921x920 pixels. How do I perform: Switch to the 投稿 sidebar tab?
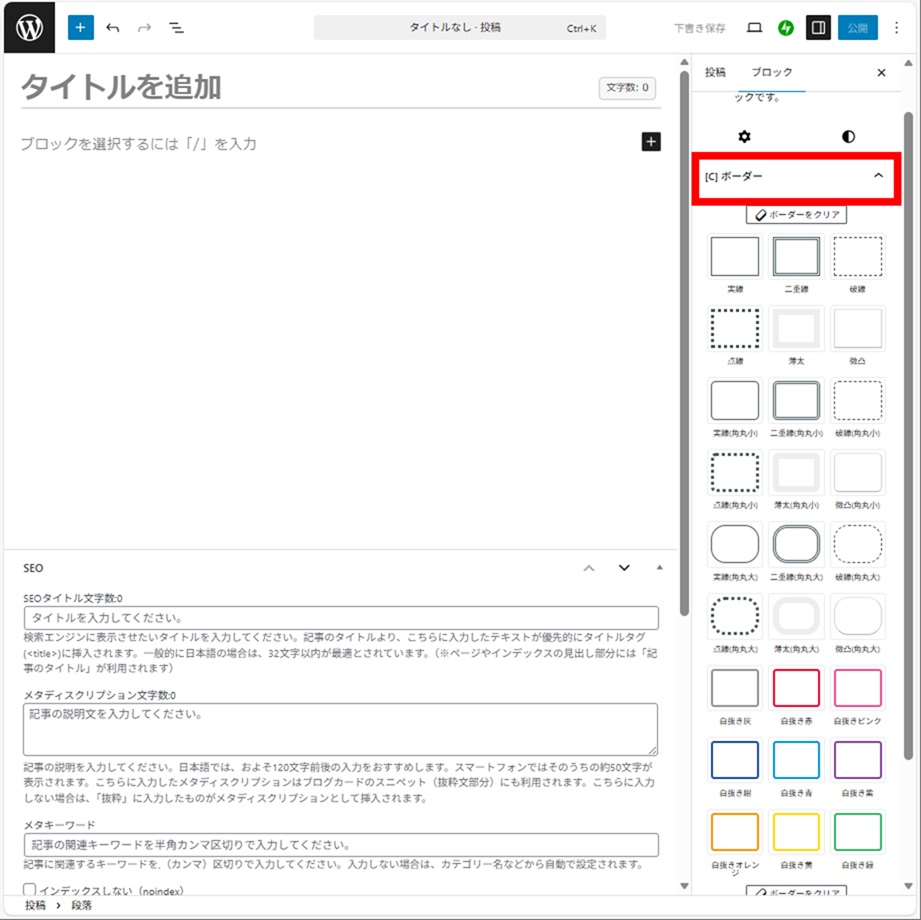(715, 73)
